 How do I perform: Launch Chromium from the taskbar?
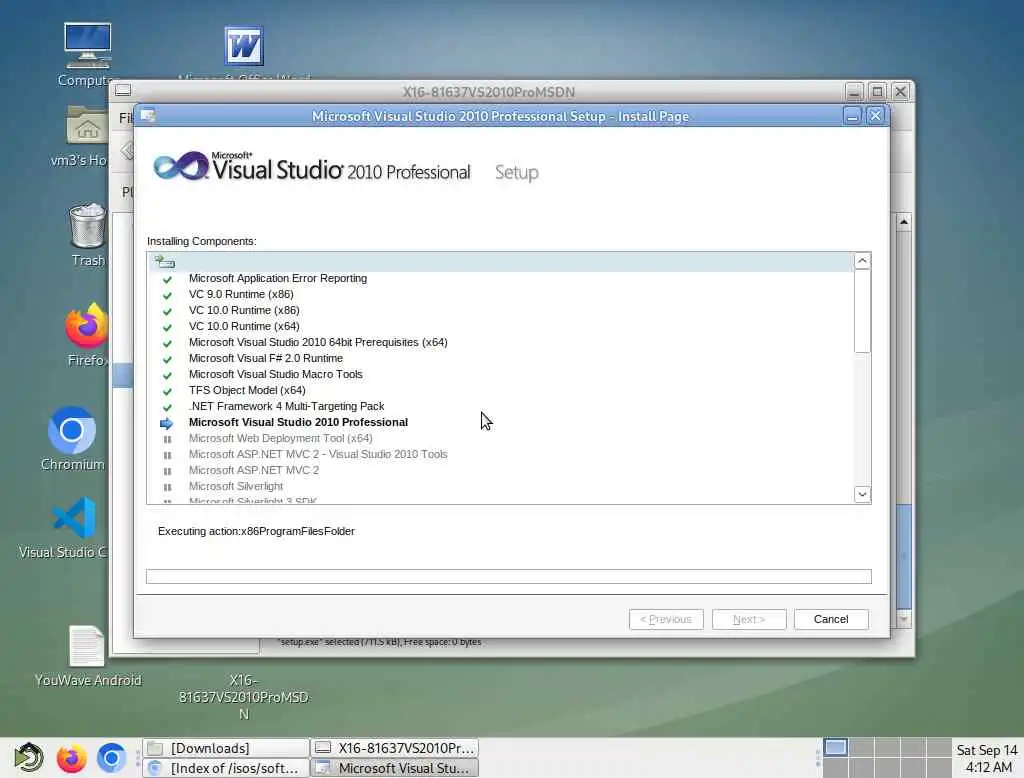(112, 758)
